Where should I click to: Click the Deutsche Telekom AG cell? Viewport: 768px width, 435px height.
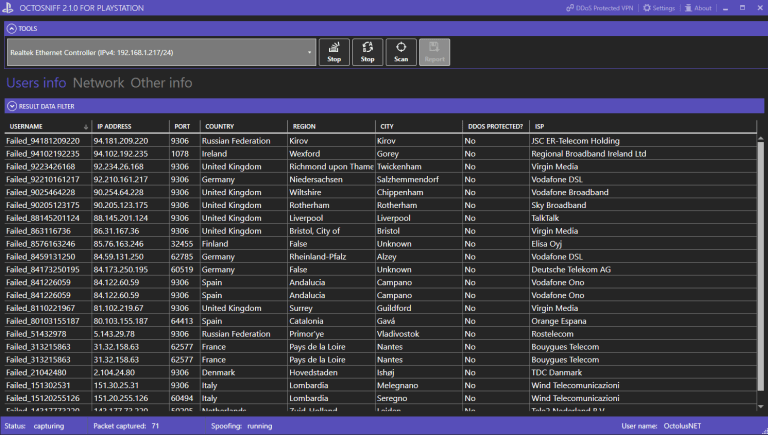[x=571, y=269]
